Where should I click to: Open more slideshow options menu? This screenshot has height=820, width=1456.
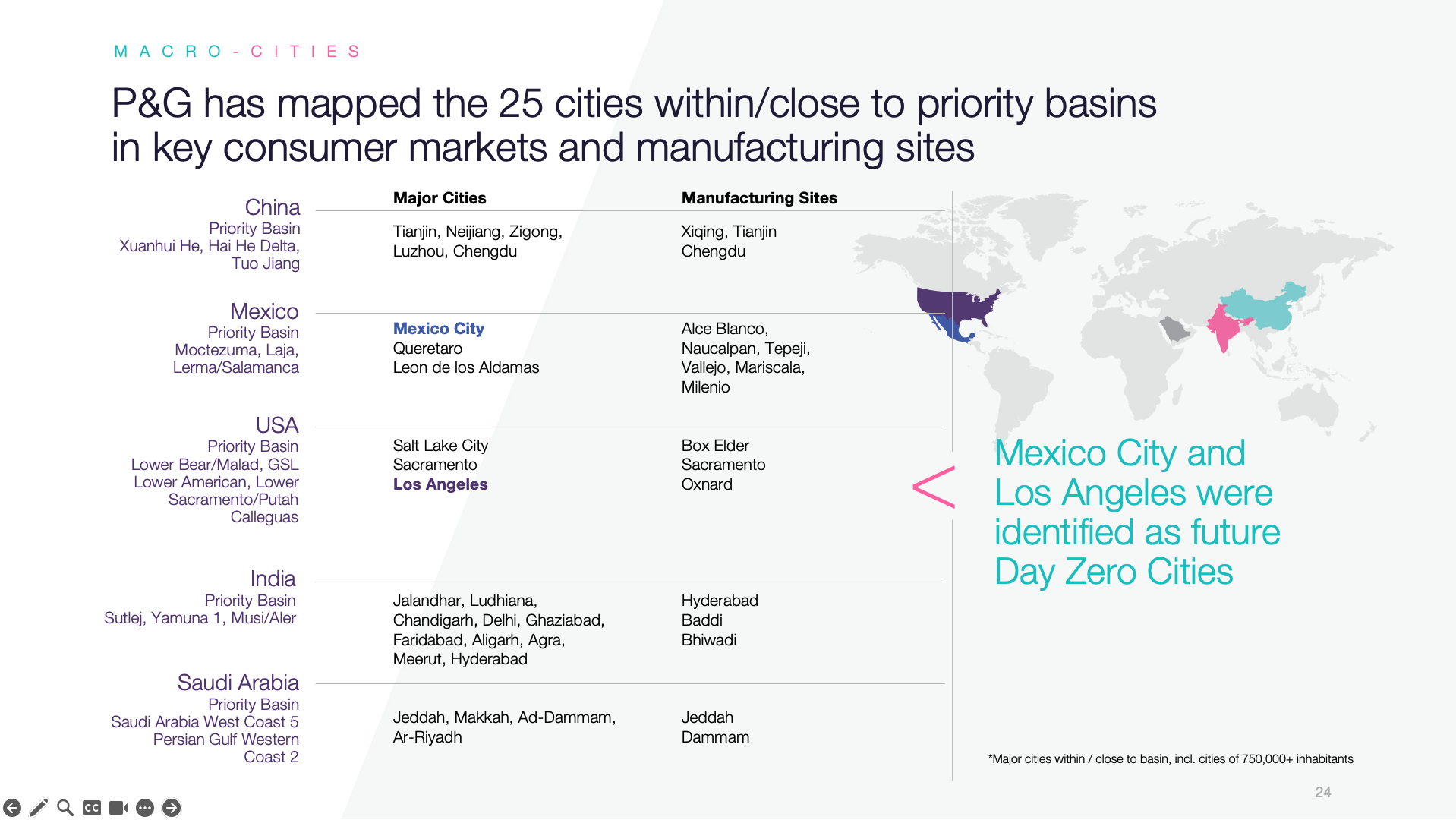145,808
